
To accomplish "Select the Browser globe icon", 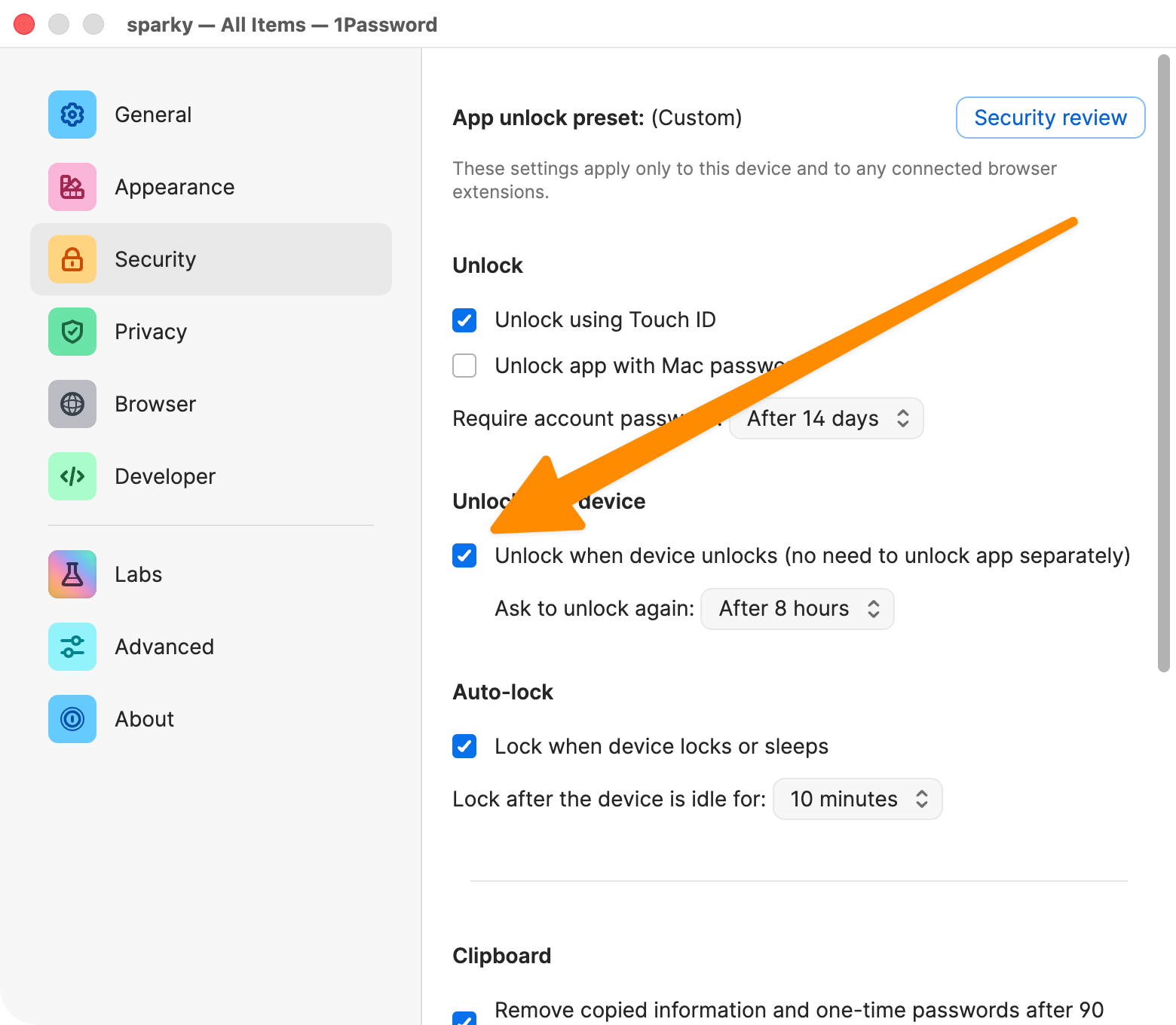I will coord(72,404).
